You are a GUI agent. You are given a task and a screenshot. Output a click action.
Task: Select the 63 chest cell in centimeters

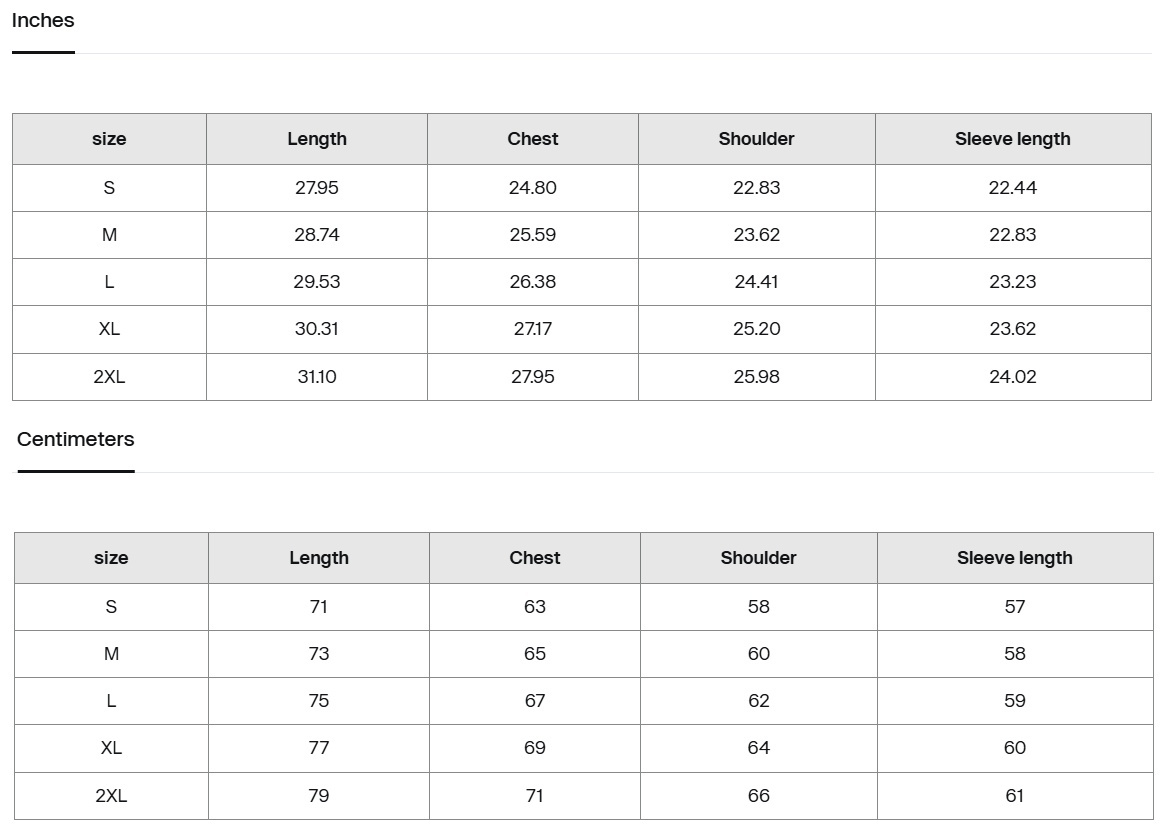pos(535,607)
